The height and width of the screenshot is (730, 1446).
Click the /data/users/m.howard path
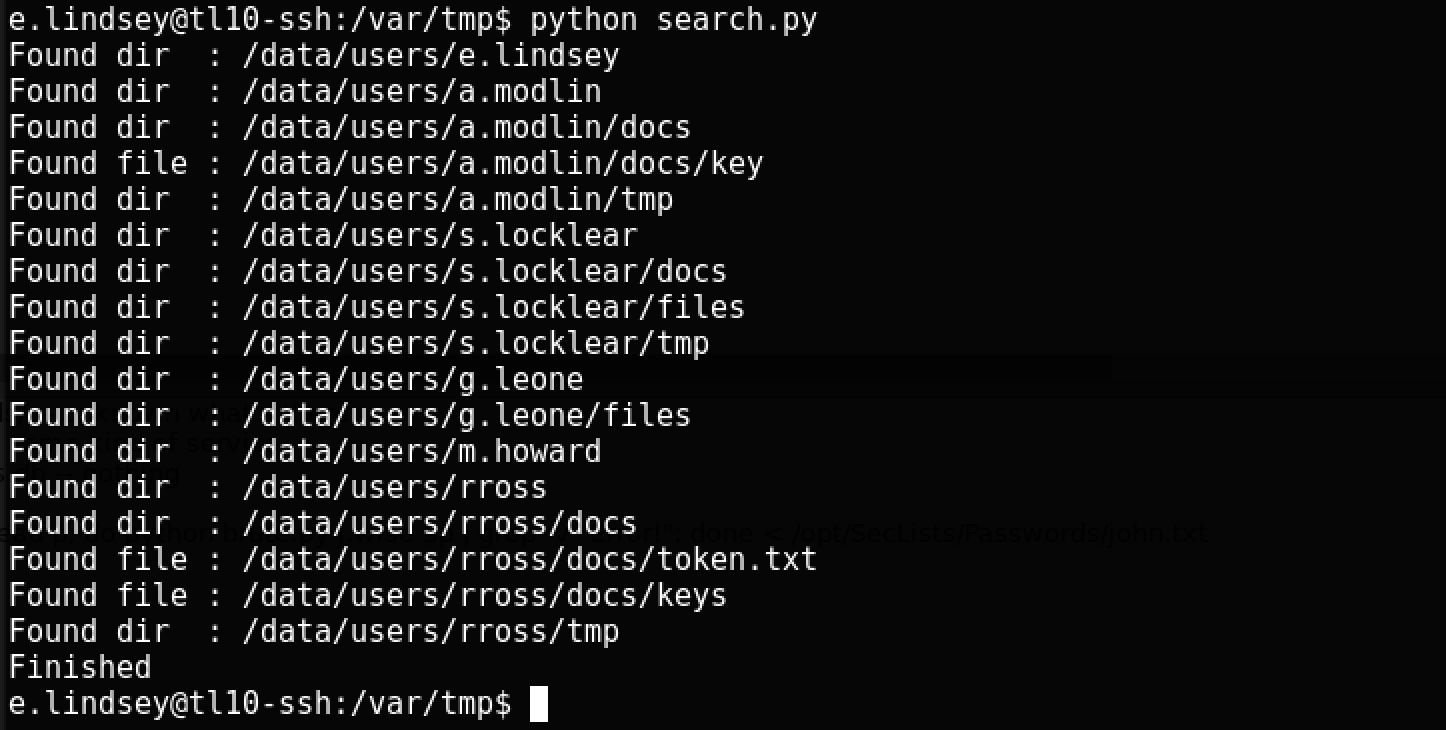(x=421, y=451)
